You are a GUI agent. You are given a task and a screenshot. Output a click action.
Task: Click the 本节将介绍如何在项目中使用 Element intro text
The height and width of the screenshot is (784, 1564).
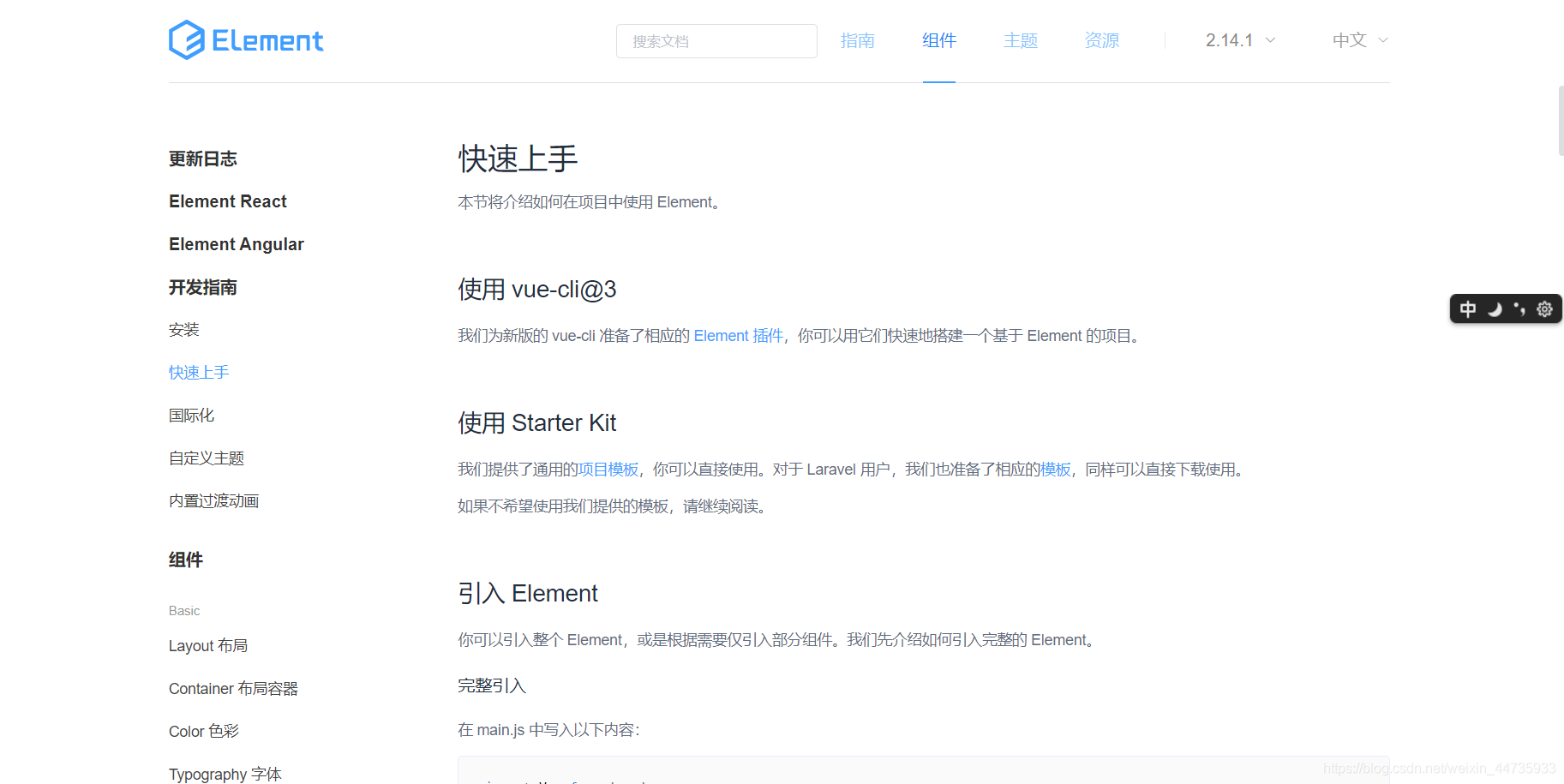(591, 202)
